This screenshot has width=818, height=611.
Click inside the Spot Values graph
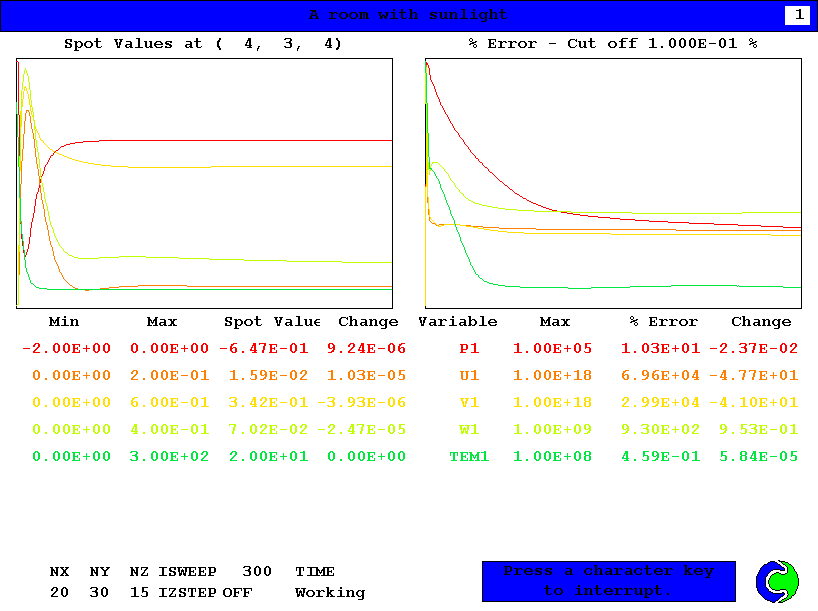click(x=204, y=183)
